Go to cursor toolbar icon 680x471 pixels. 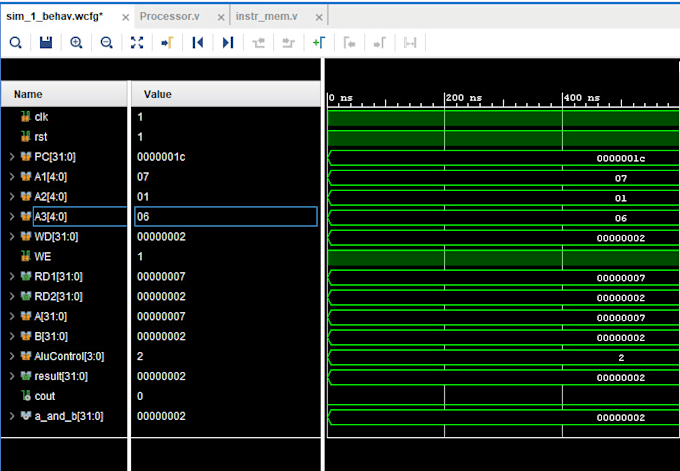click(167, 42)
